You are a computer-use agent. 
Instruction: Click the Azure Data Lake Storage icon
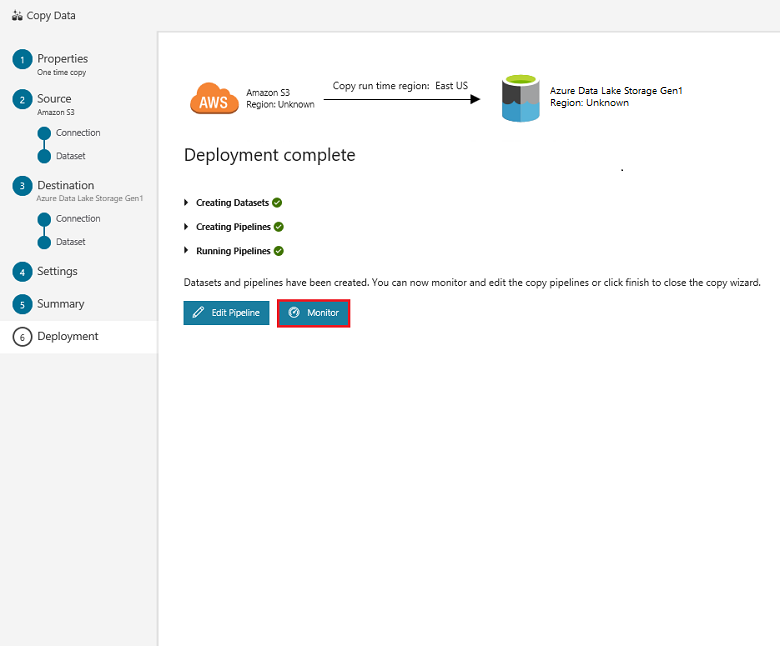tap(521, 97)
